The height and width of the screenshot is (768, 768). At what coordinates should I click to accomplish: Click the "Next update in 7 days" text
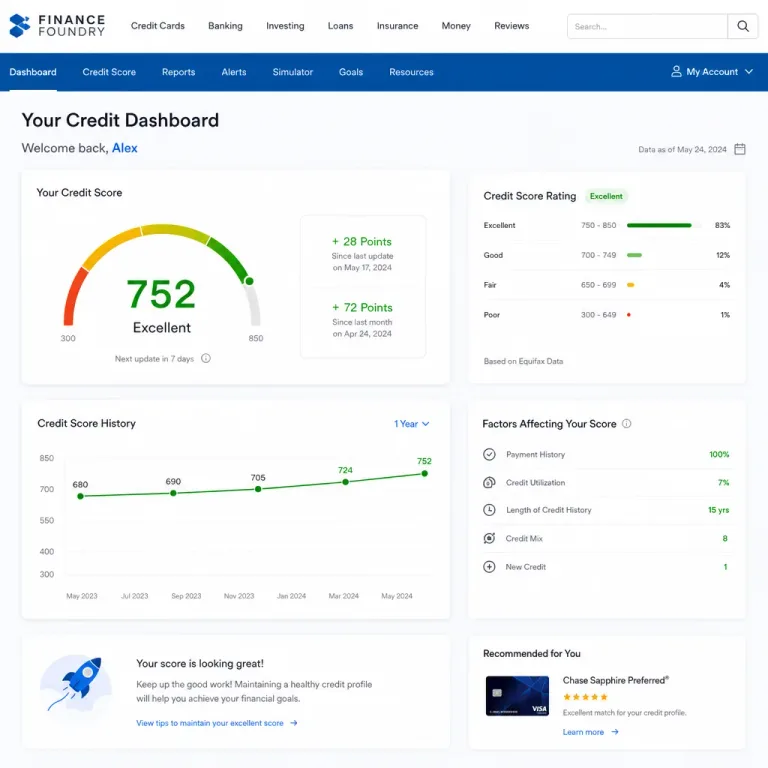[154, 359]
